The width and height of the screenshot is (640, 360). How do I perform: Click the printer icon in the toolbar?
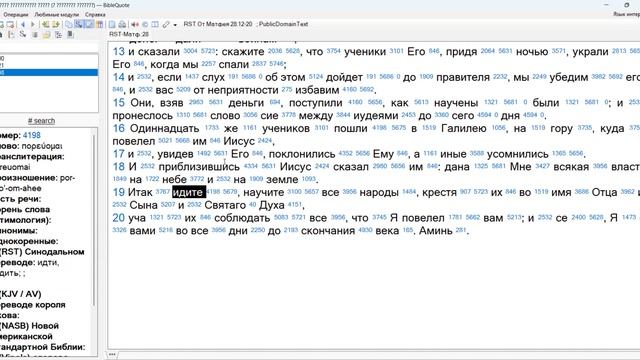click(x=122, y=24)
